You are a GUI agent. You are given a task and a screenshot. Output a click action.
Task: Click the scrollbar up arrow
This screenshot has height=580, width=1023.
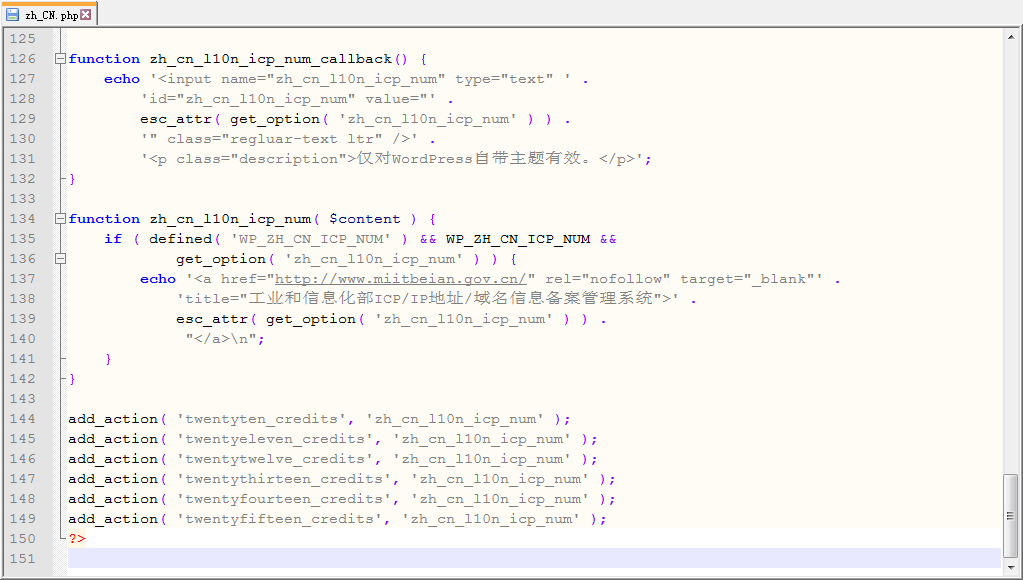(x=1011, y=38)
